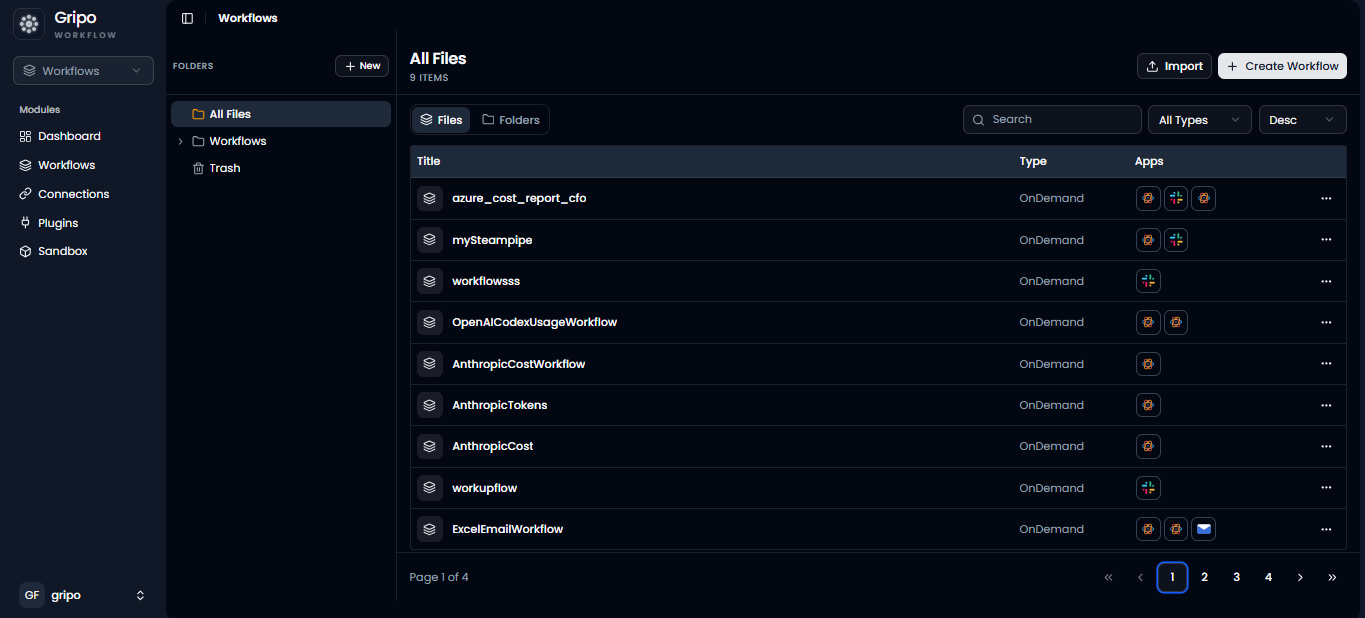The image size is (1365, 618).
Task: Click the Slack icon in workflowsss row
Action: [1148, 281]
